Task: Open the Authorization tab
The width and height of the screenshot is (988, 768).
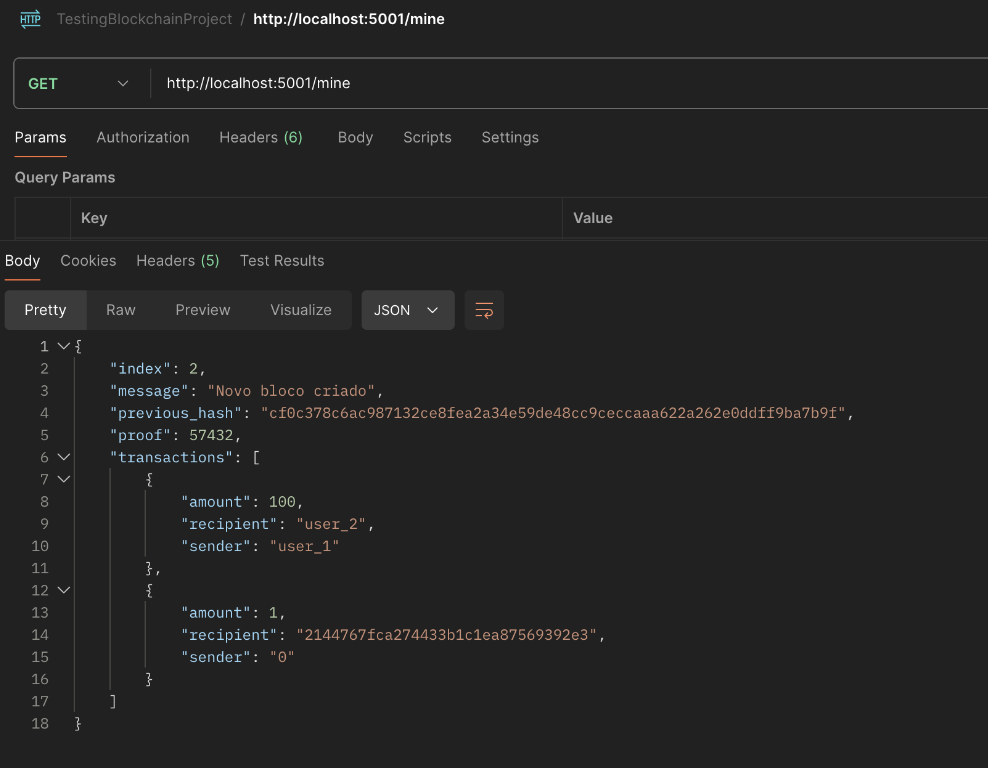Action: [x=143, y=137]
